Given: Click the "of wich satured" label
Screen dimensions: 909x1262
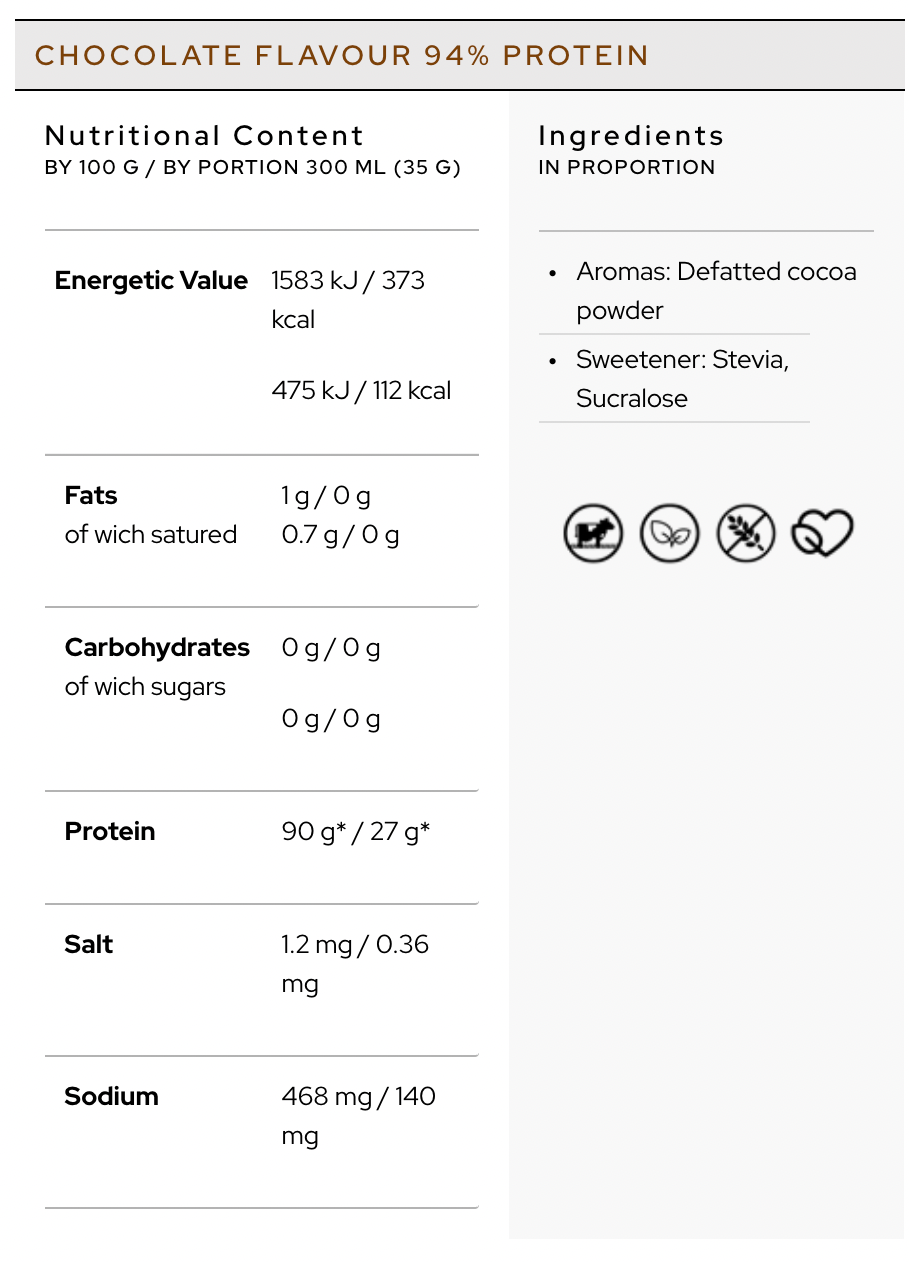Looking at the screenshot, I should pyautogui.click(x=151, y=535).
